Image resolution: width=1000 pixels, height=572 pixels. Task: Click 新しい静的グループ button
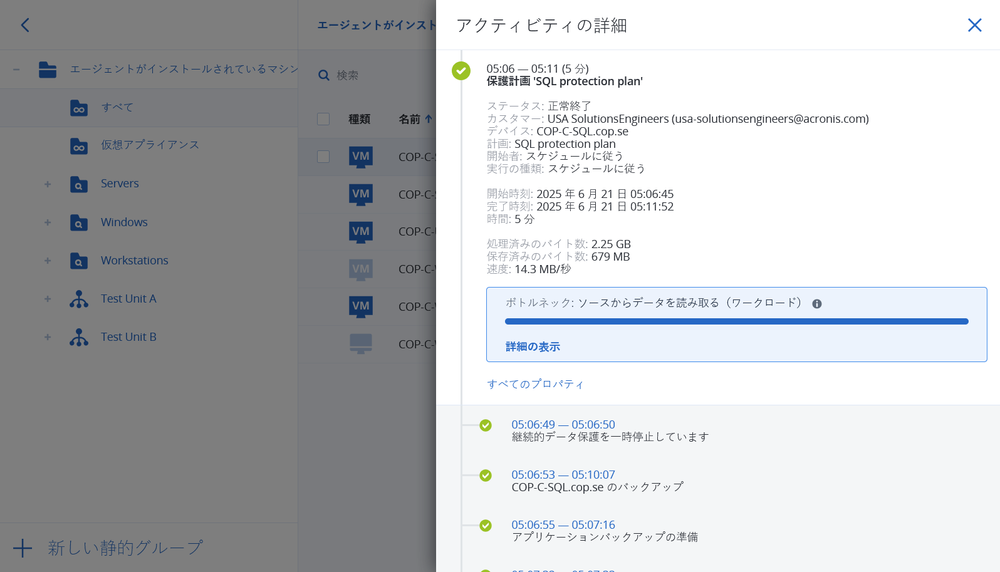pos(108,548)
